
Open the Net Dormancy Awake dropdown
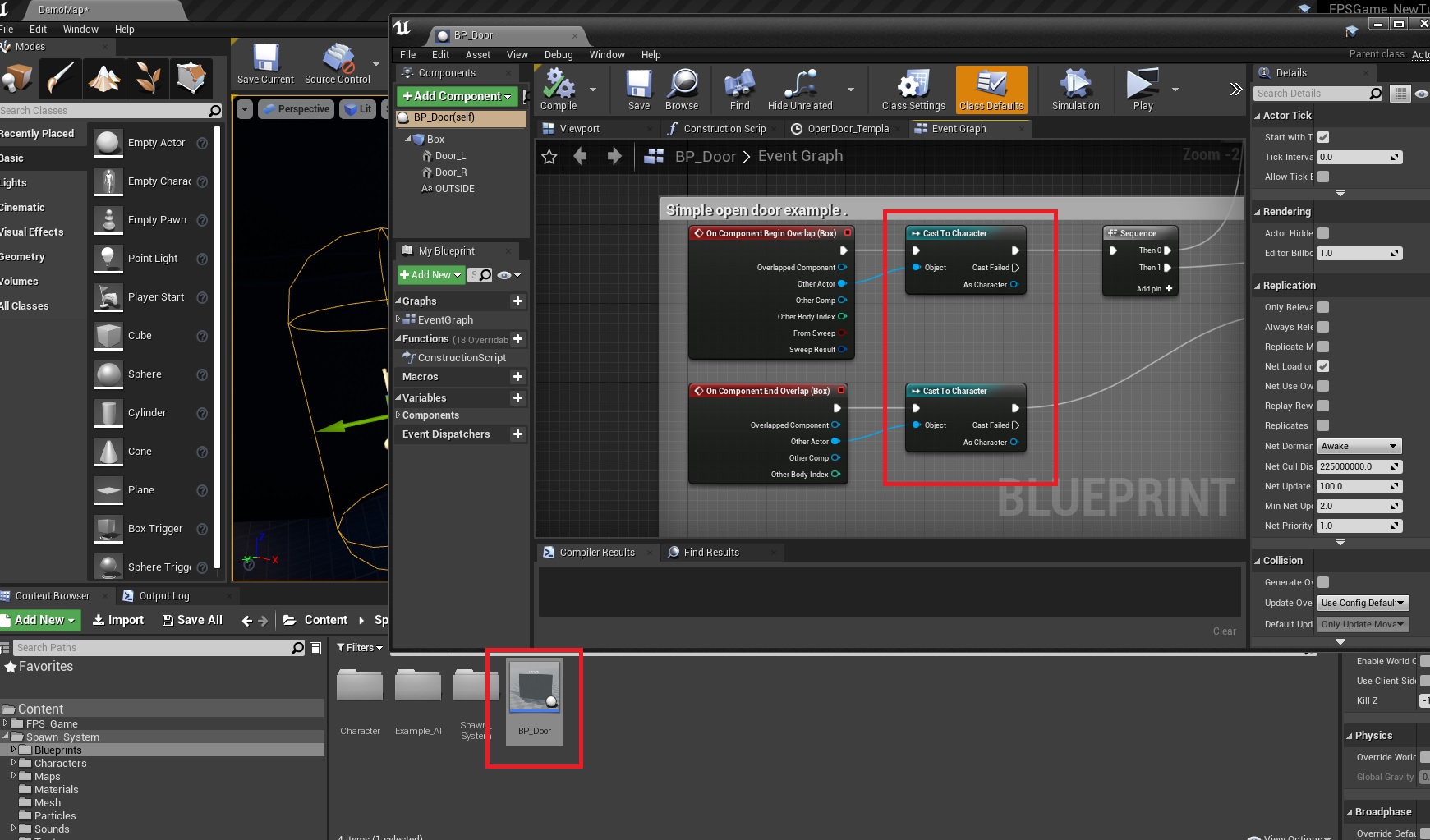pos(1359,446)
